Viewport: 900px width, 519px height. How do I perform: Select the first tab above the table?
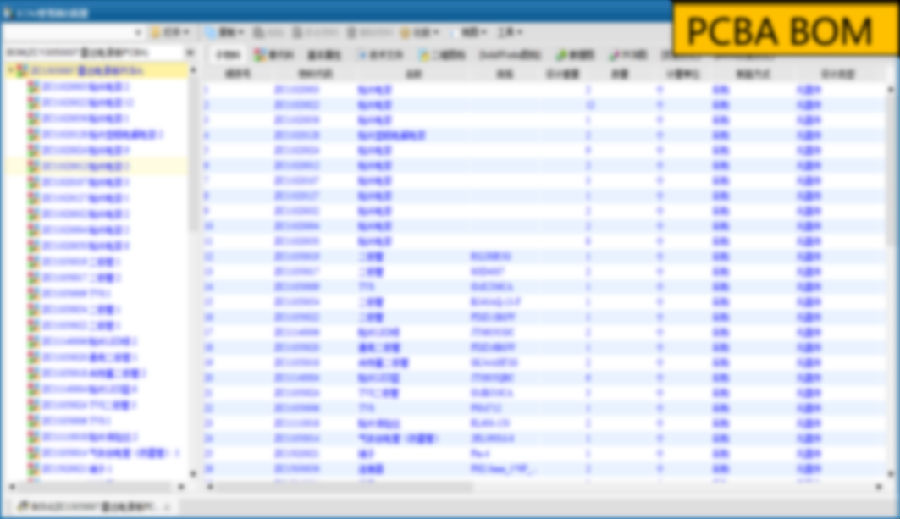(x=228, y=55)
